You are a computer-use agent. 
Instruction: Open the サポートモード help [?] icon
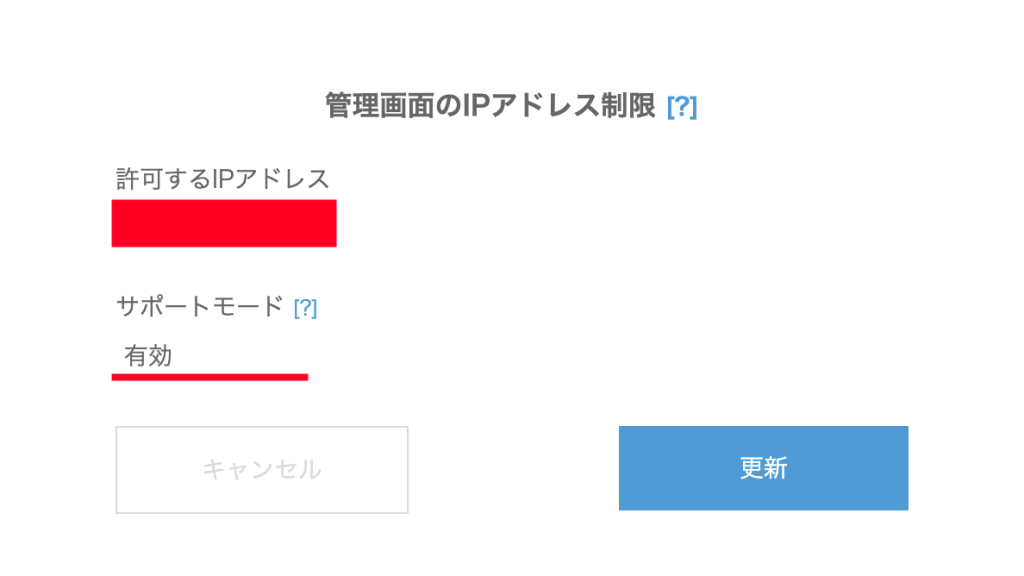[x=305, y=308]
